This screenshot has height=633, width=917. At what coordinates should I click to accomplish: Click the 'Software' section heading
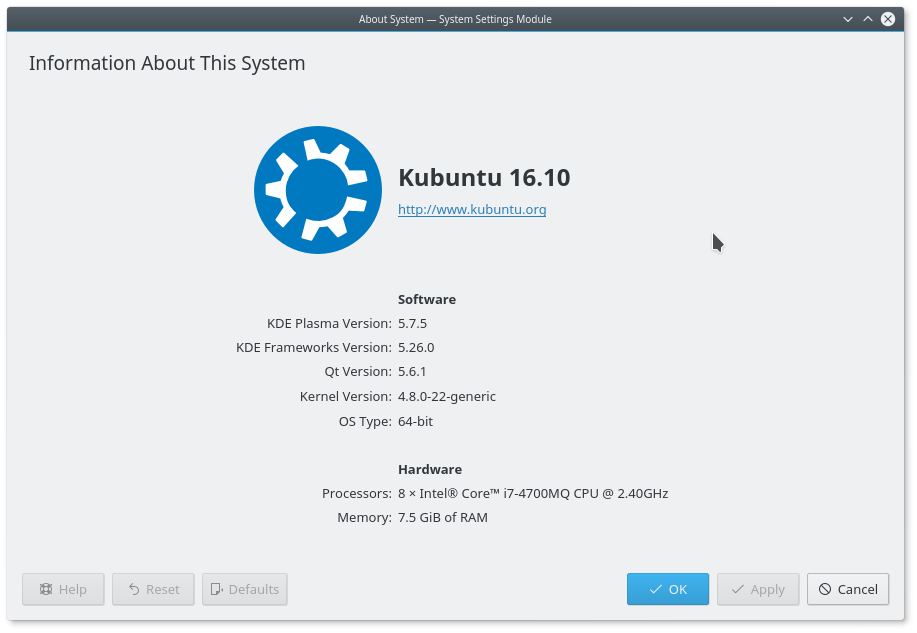coord(427,300)
